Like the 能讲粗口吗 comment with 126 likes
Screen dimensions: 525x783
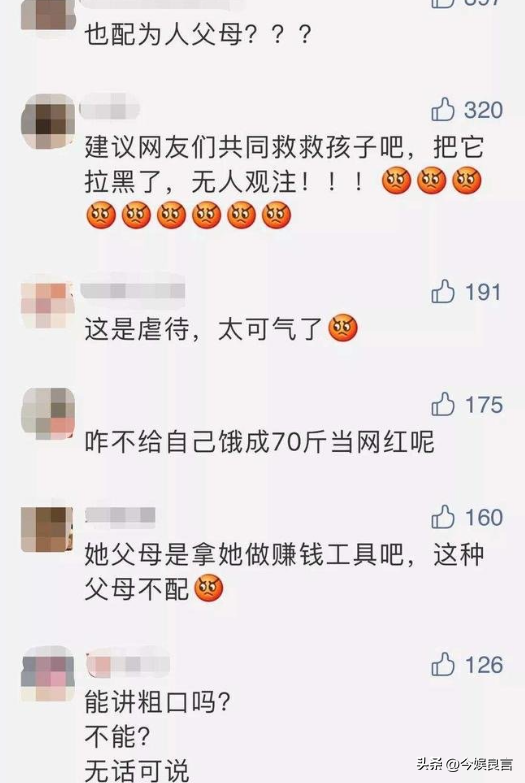[443, 664]
